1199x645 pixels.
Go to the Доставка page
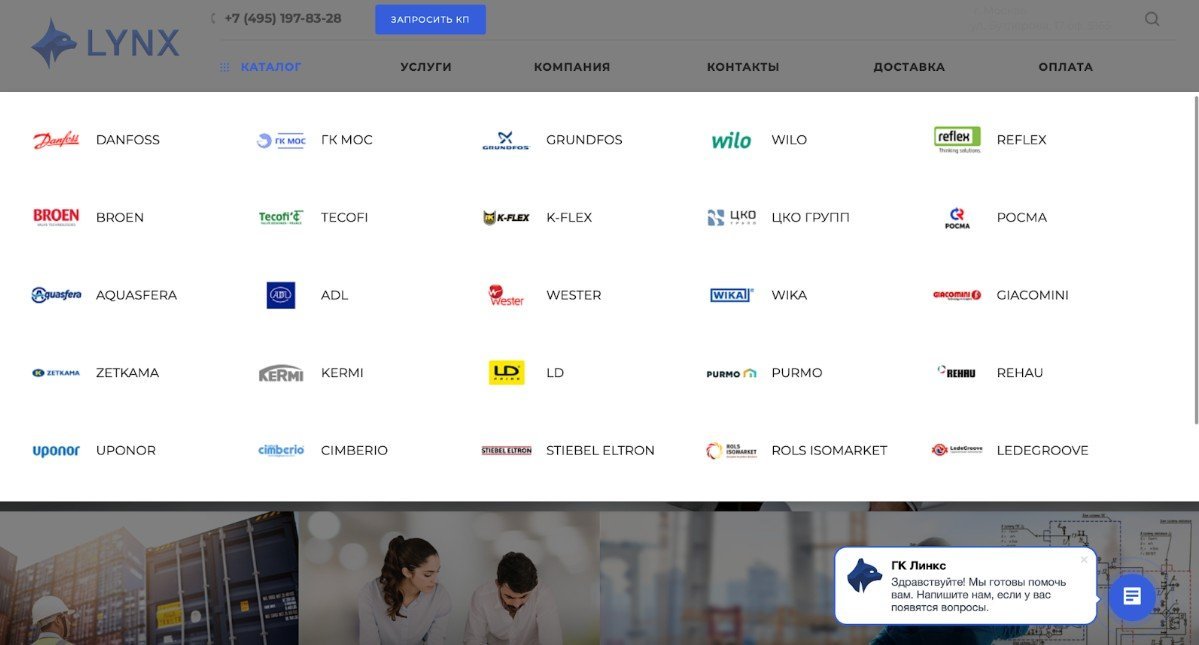pos(909,67)
